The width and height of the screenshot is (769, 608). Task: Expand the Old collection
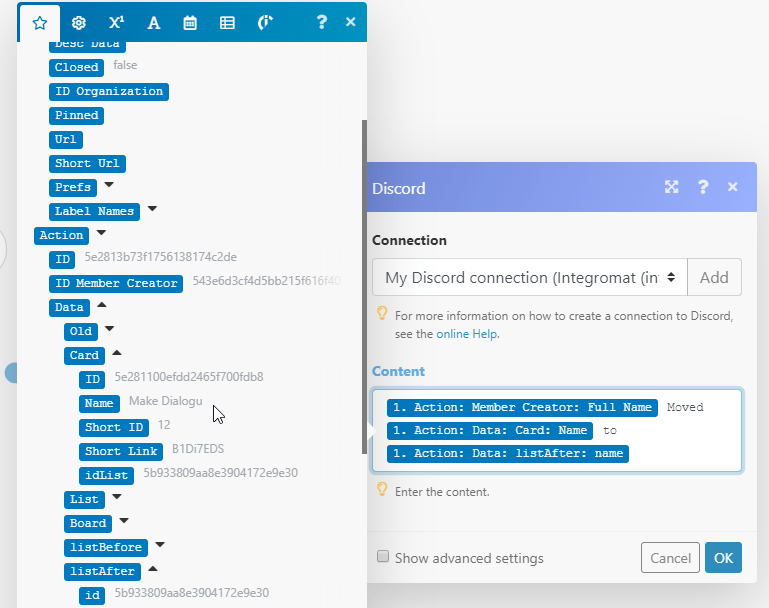pyautogui.click(x=109, y=329)
